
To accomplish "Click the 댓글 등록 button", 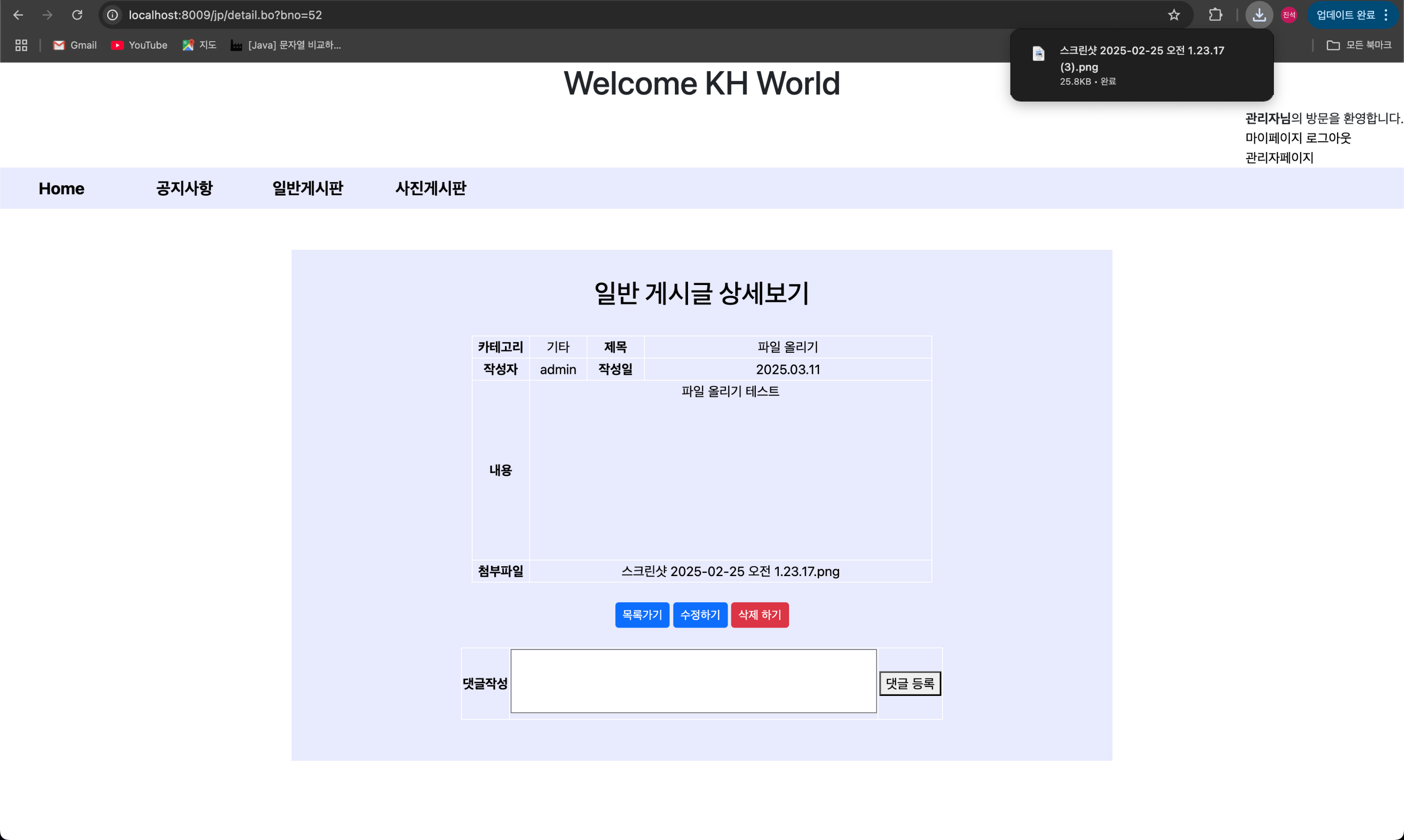I will 910,684.
